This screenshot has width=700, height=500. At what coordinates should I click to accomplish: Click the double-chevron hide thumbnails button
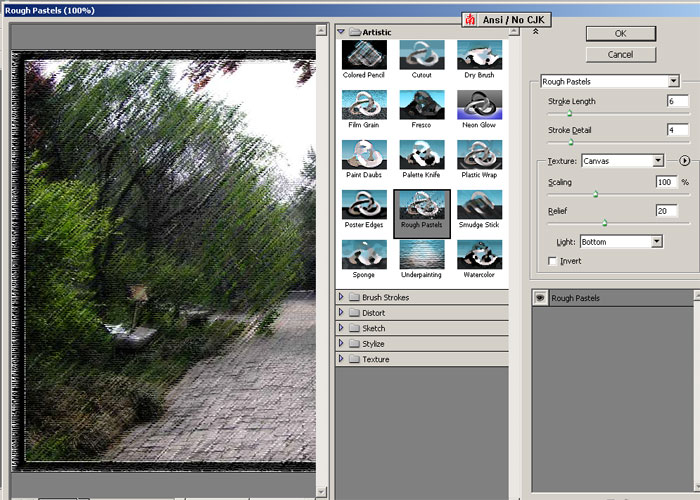point(535,32)
